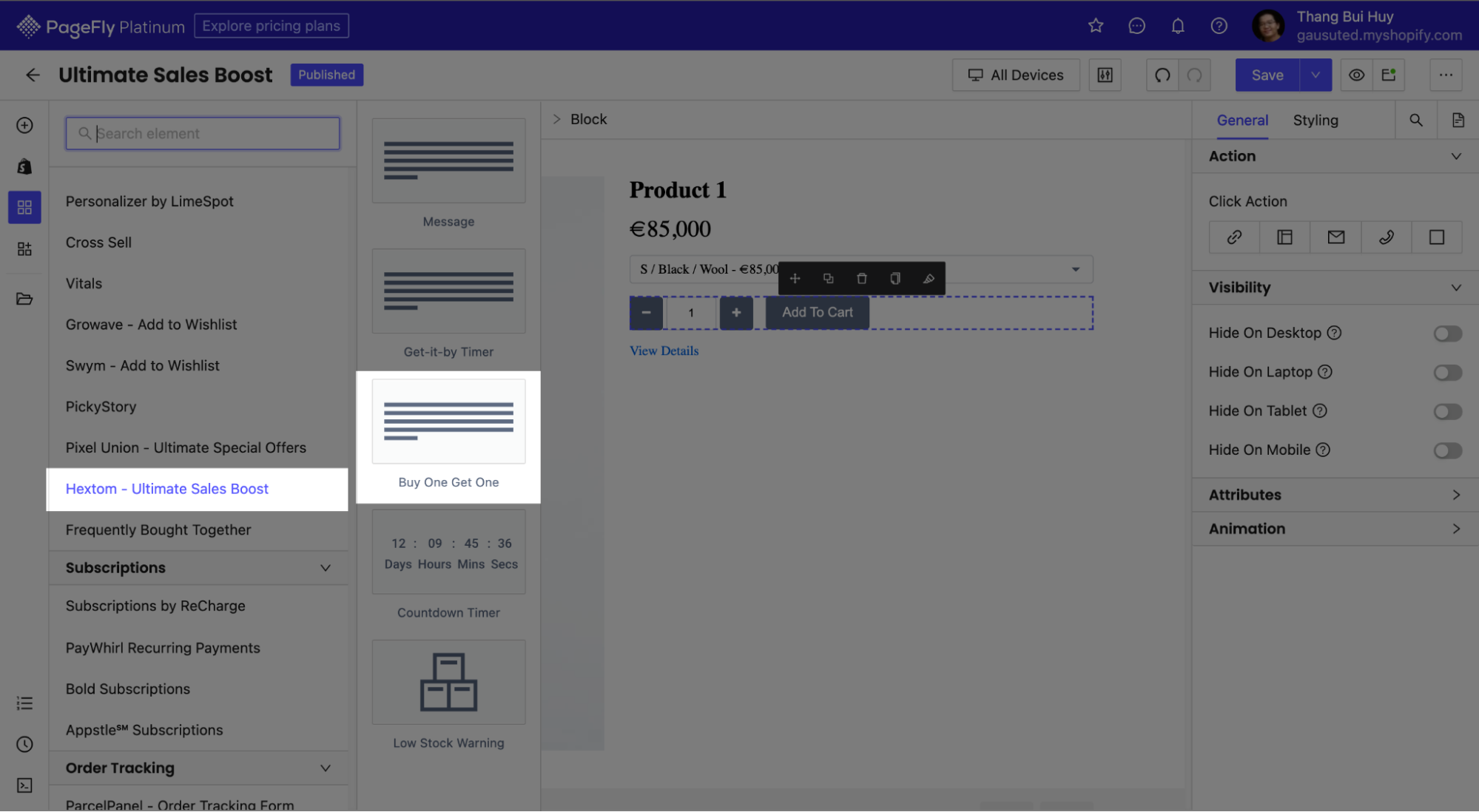Open the Shopify elements bag icon
This screenshot has height=812, width=1479.
point(24,166)
